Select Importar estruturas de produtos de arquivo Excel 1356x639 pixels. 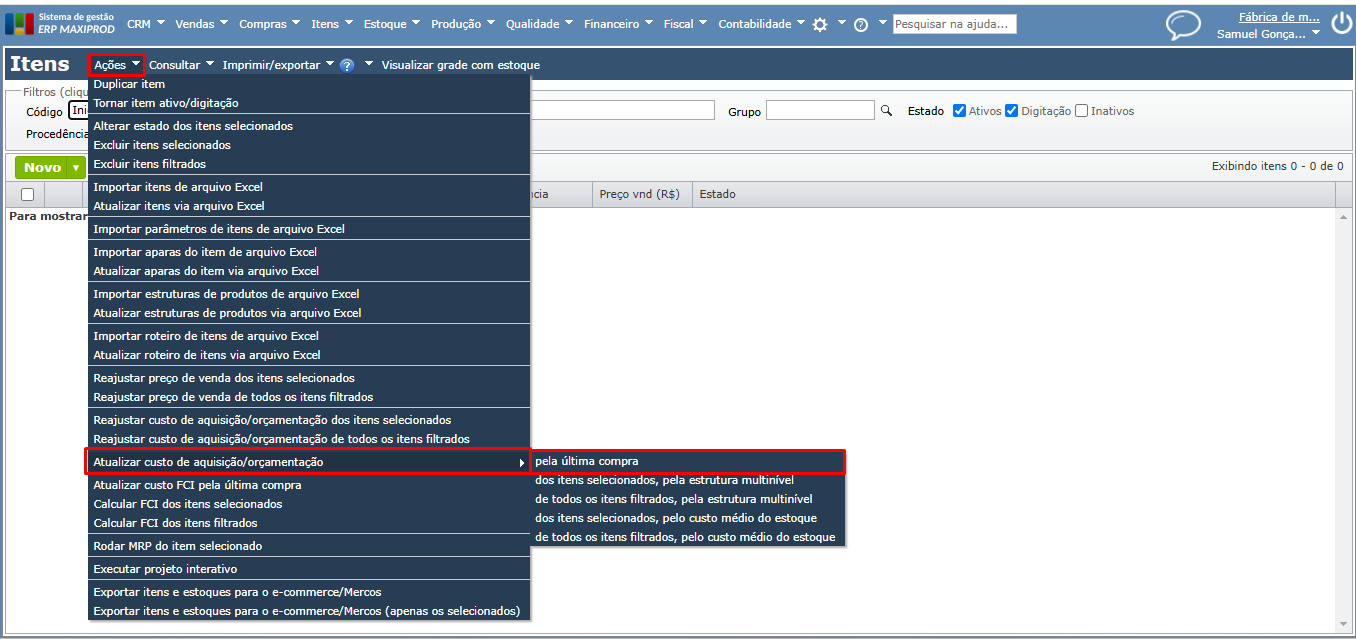pos(309,294)
